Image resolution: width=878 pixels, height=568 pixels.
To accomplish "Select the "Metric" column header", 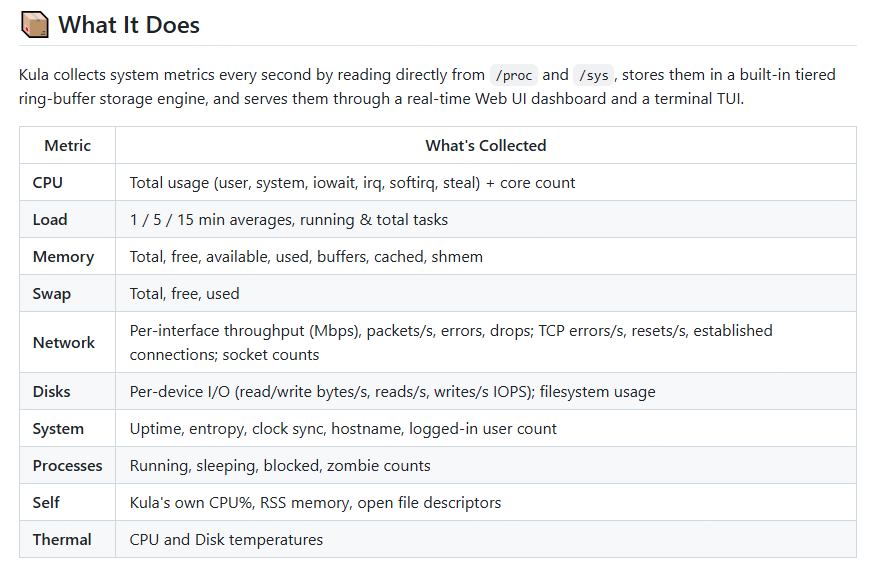I will pos(67,146).
